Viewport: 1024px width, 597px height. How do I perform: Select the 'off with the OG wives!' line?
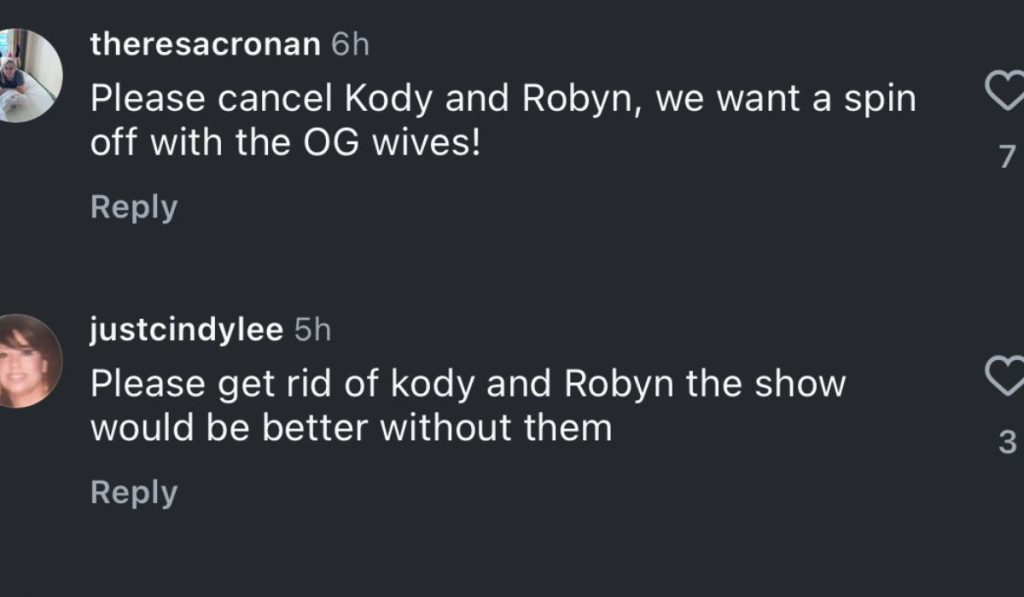(x=285, y=144)
